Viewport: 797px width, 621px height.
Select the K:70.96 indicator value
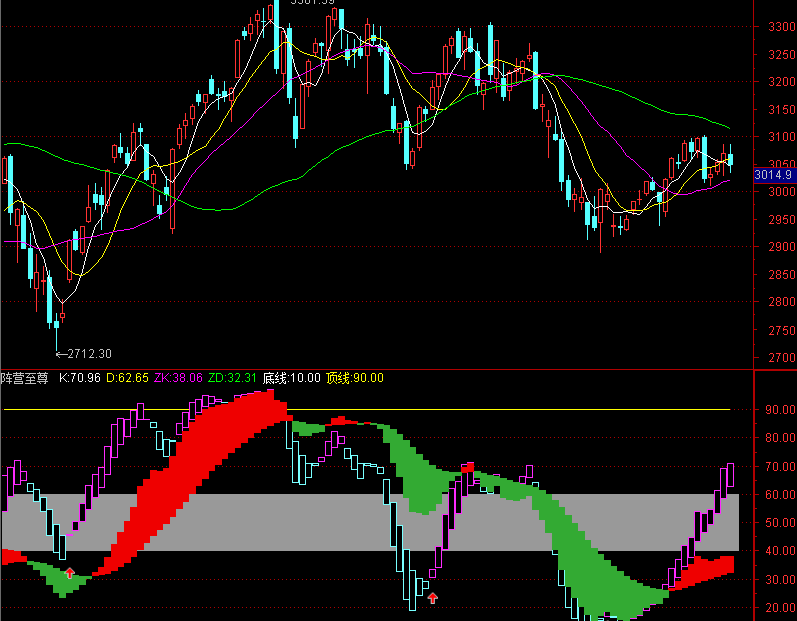point(80,378)
